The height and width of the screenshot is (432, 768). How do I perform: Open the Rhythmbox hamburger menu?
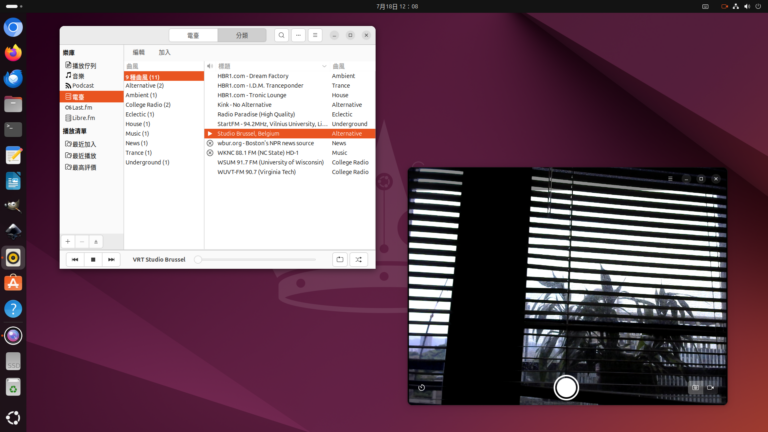[x=315, y=35]
